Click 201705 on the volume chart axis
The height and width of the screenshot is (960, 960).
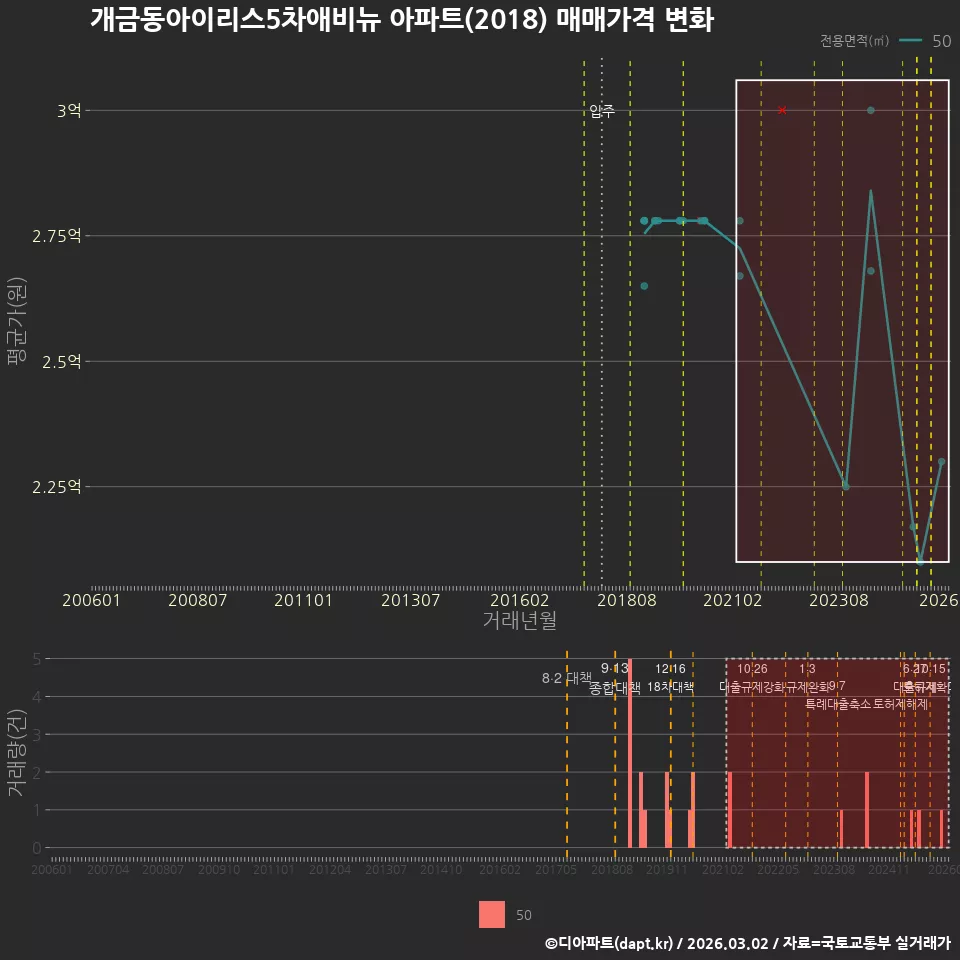pos(556,869)
